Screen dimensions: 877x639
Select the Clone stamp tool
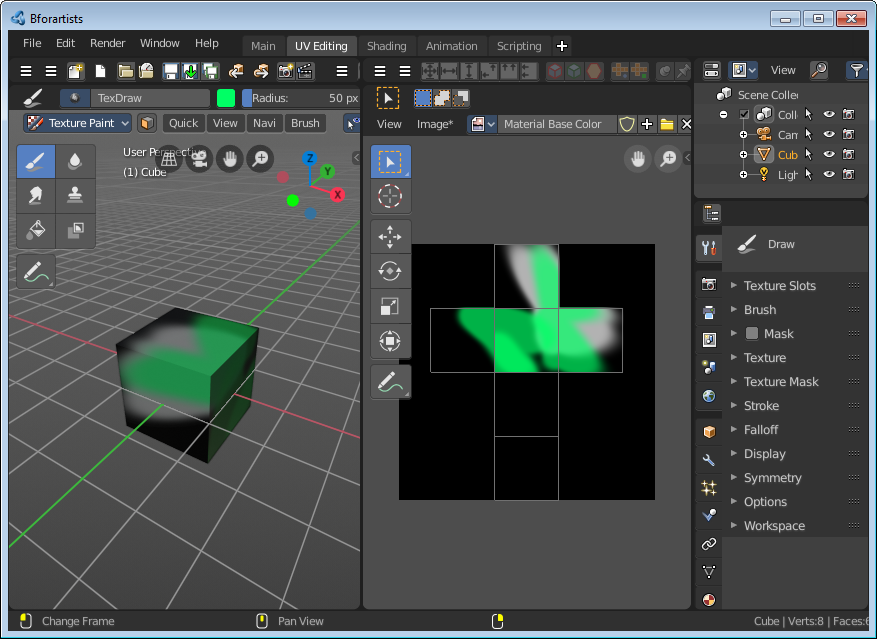75,196
